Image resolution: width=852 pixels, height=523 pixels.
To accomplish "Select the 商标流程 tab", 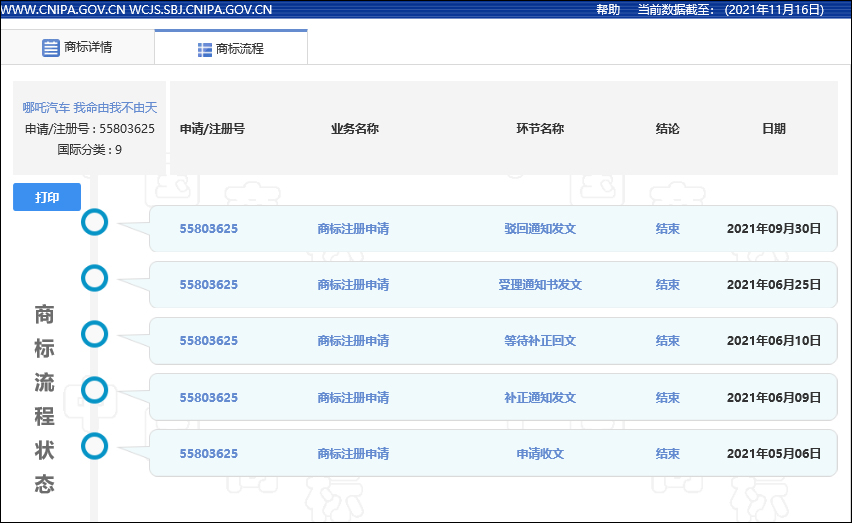I will (x=231, y=48).
